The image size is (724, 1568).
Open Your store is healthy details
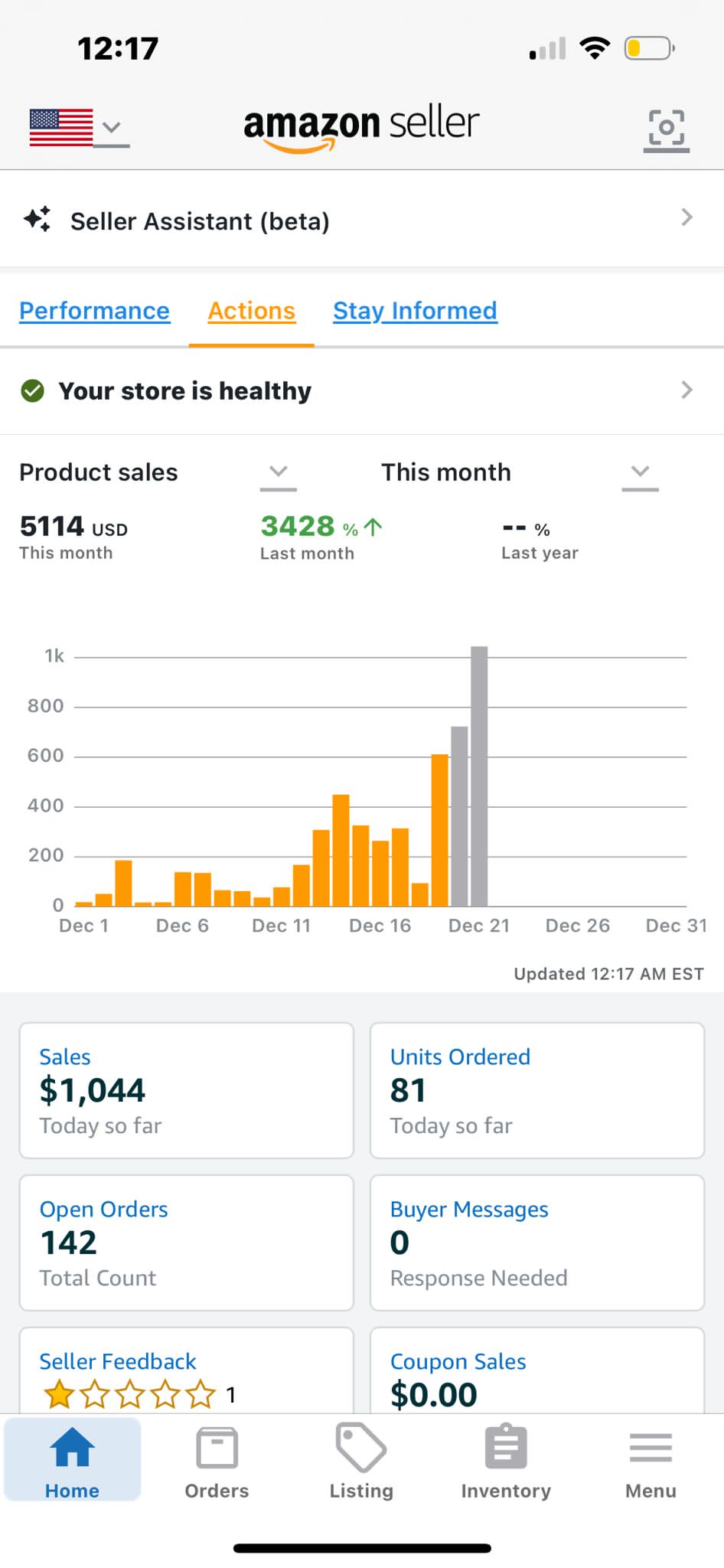point(362,391)
